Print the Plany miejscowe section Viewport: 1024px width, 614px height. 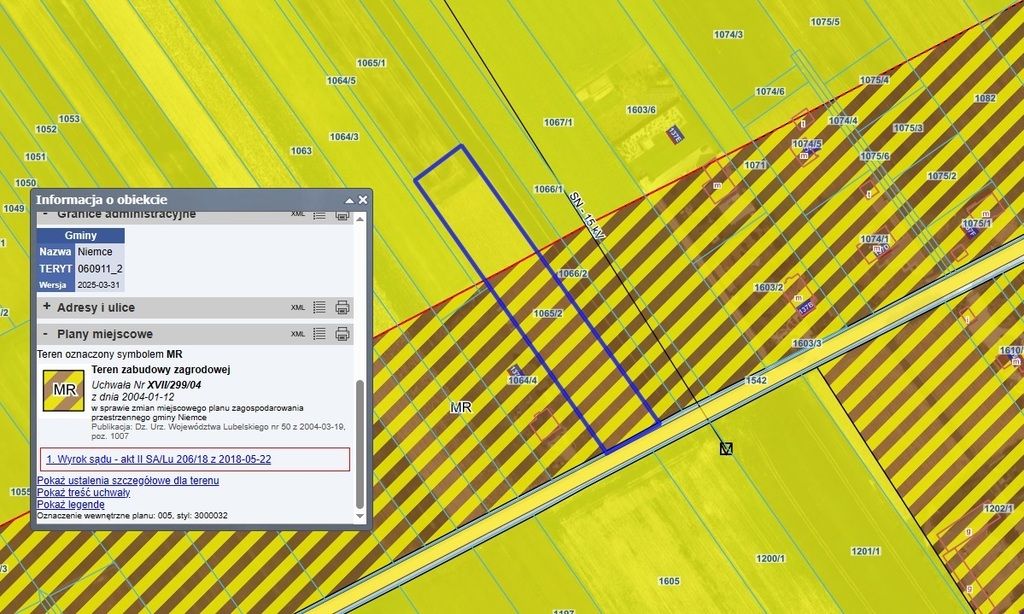(342, 334)
